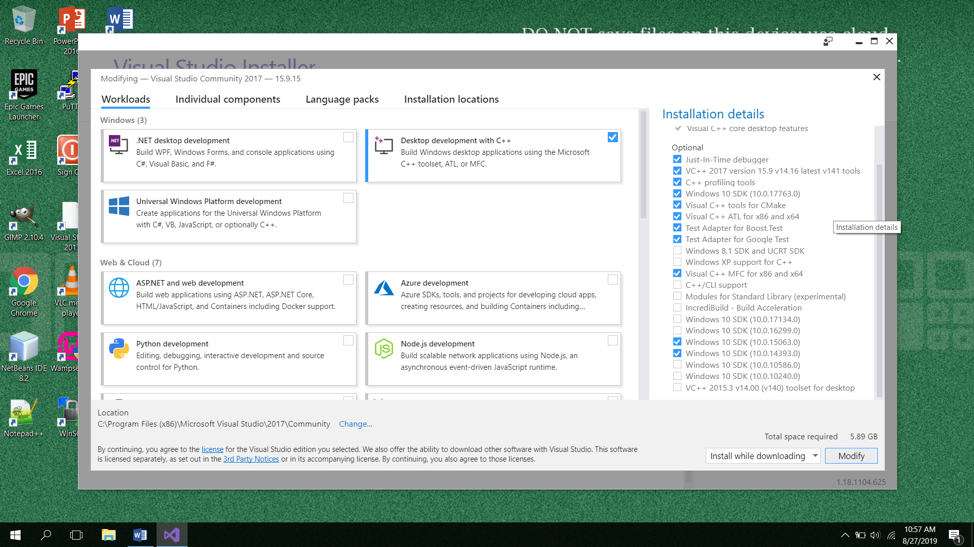Click the Installation details vertical scrollbar
The height and width of the screenshot is (547, 974).
point(879,279)
